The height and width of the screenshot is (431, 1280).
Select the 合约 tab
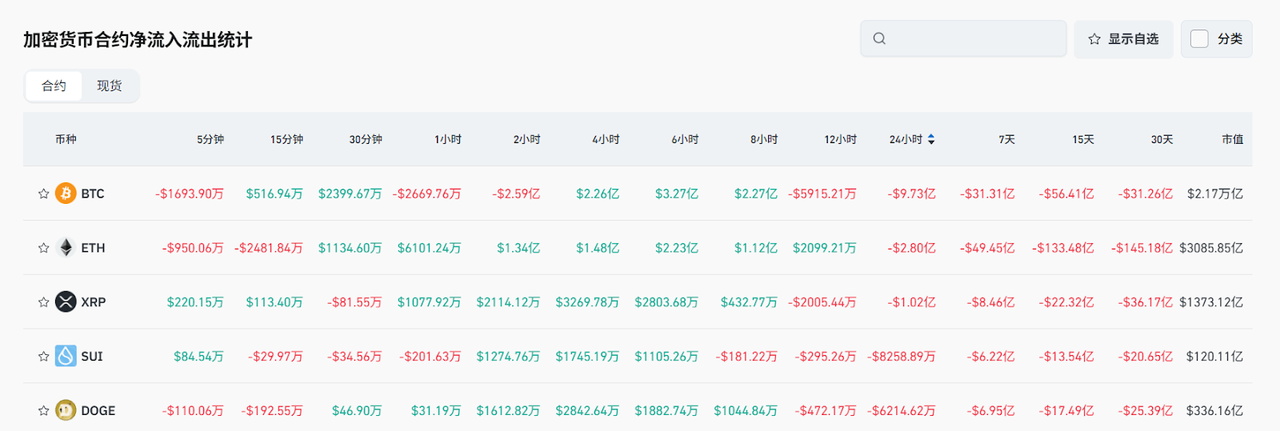(54, 86)
